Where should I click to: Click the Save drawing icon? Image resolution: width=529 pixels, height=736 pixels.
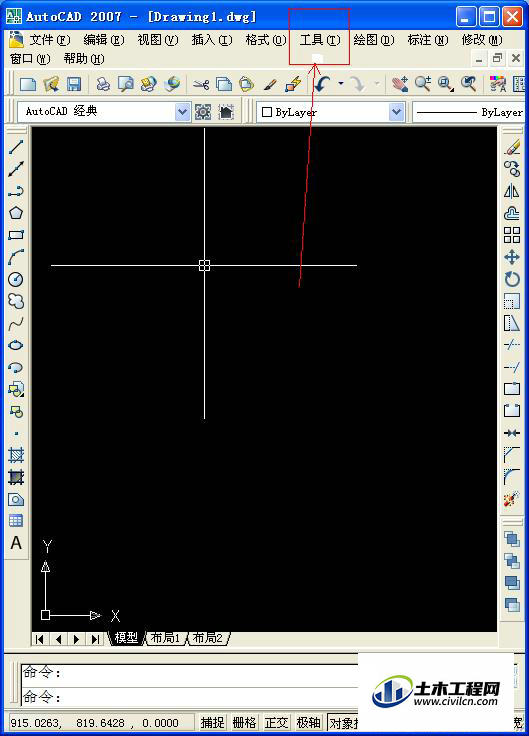pos(74,84)
